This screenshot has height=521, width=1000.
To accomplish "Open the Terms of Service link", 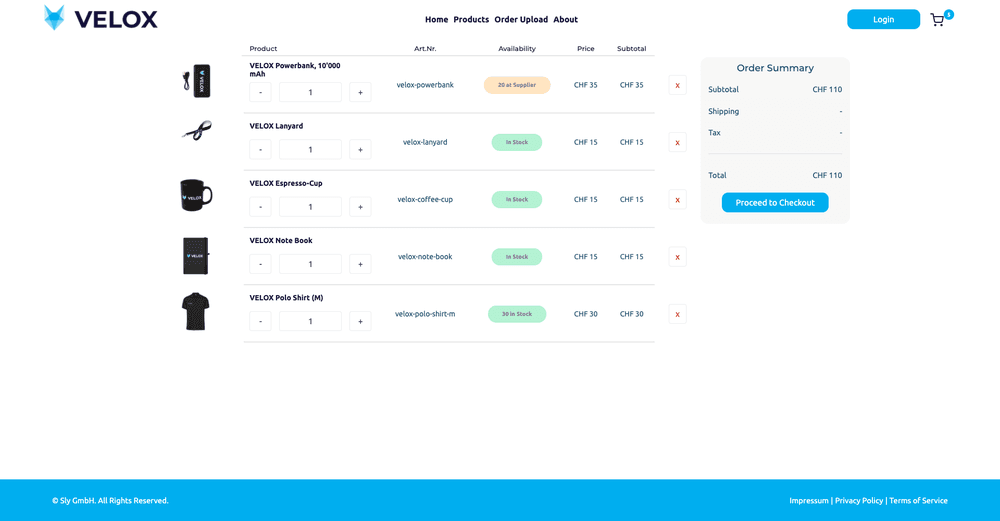I will tap(918, 501).
